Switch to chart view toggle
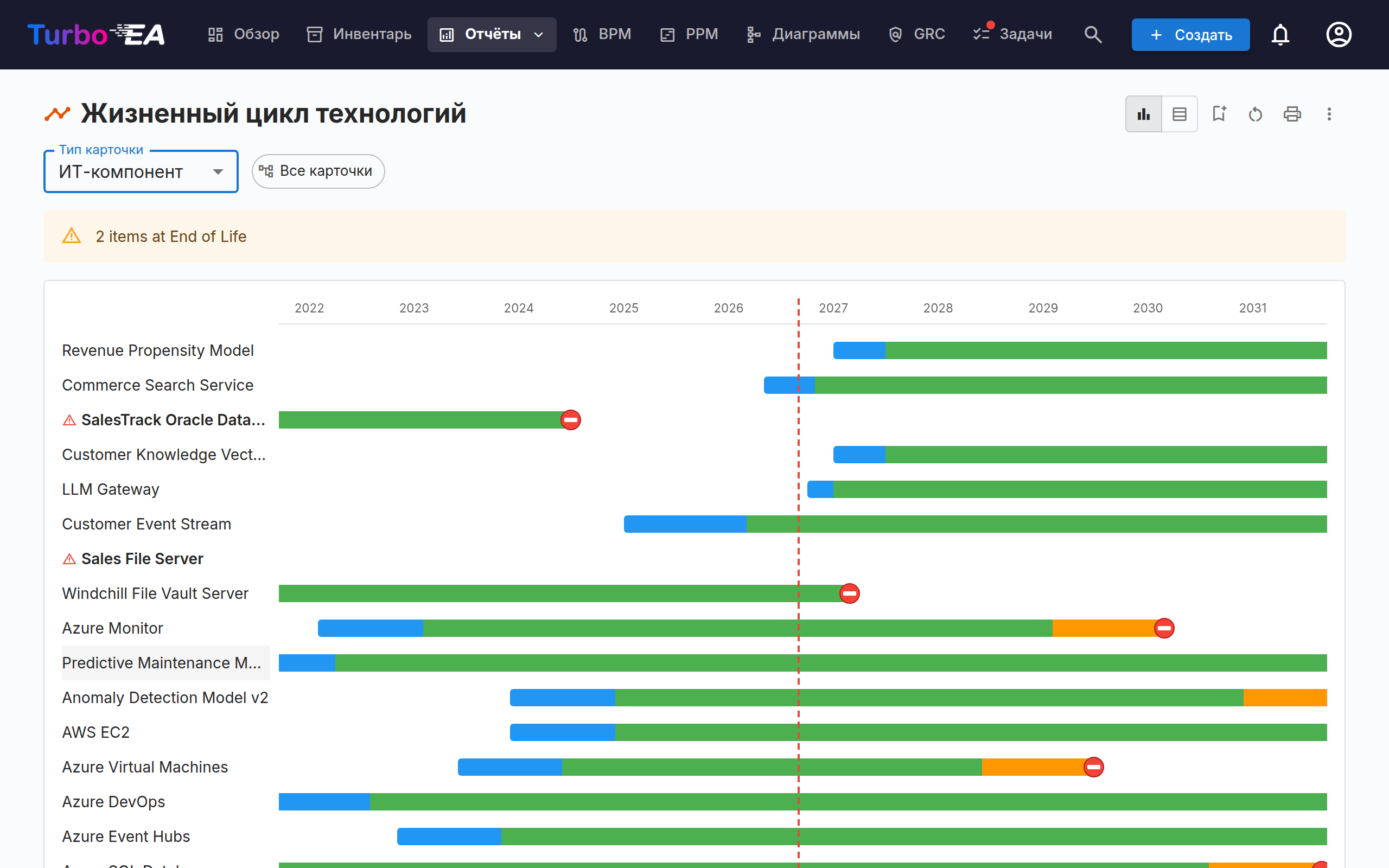1389x868 pixels. coord(1143,114)
